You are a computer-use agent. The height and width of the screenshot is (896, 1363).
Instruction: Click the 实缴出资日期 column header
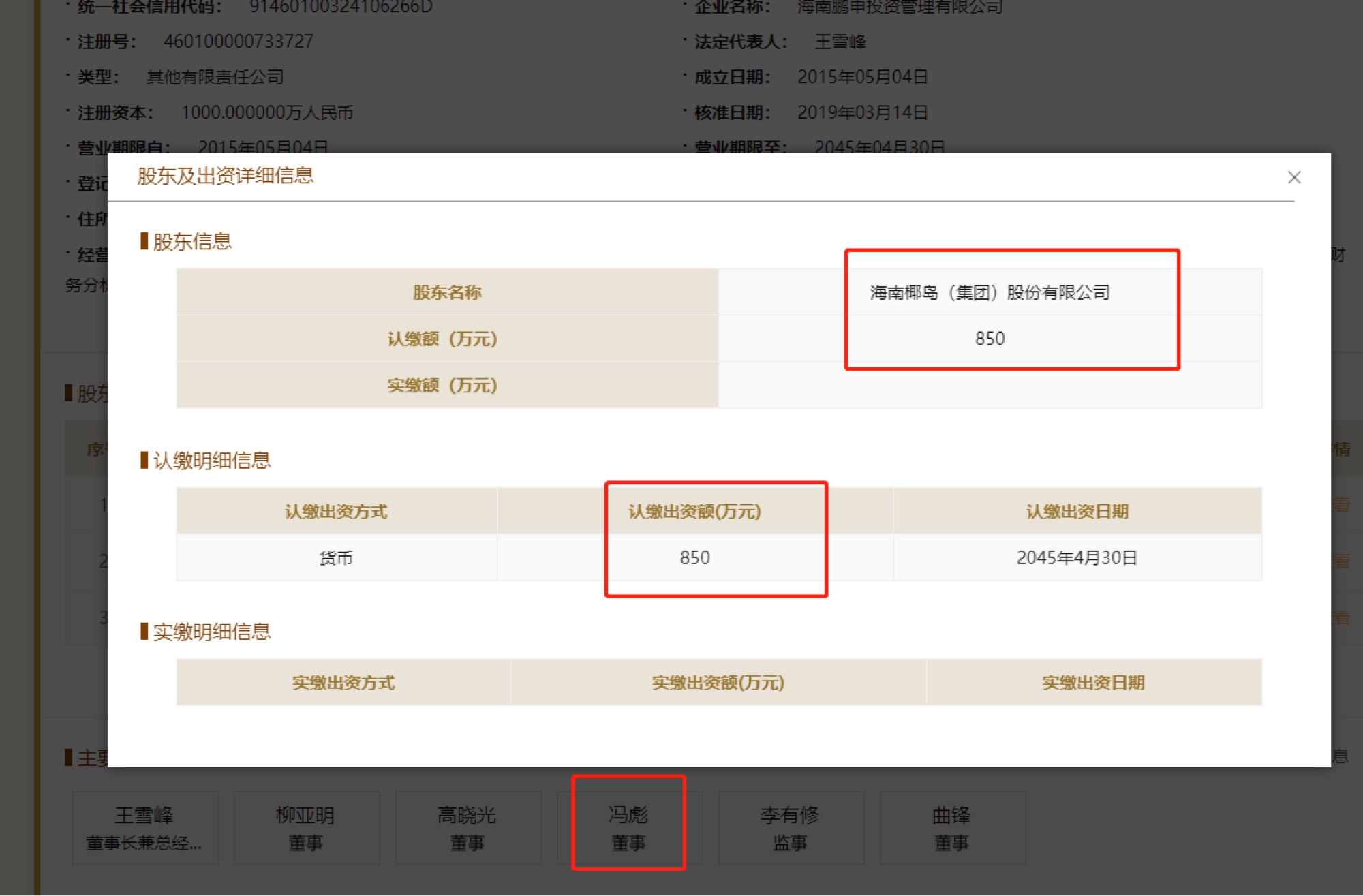[x=1094, y=682]
